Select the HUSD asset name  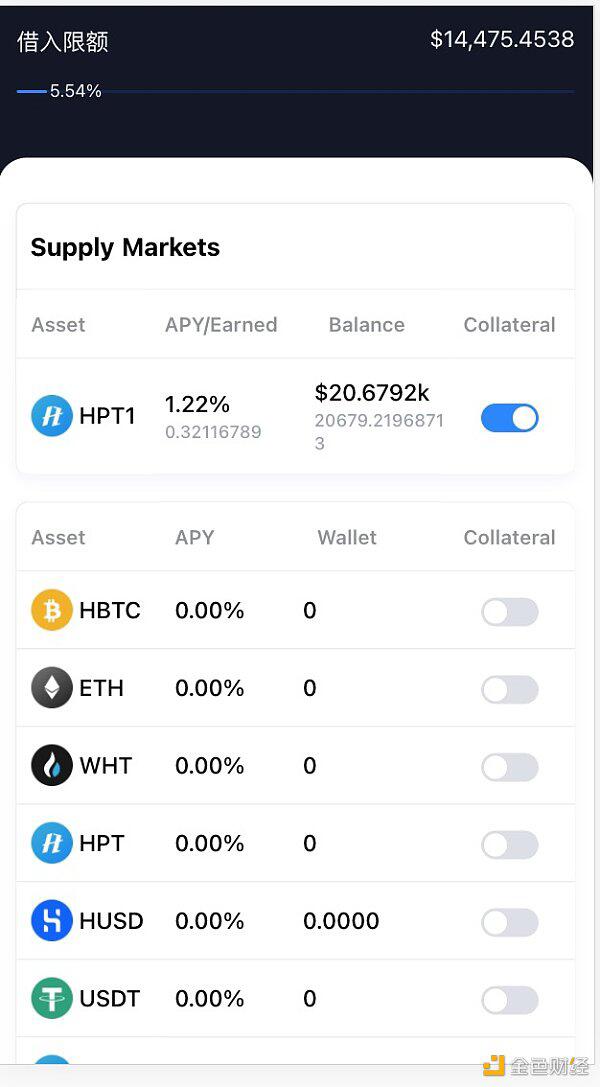(x=111, y=921)
